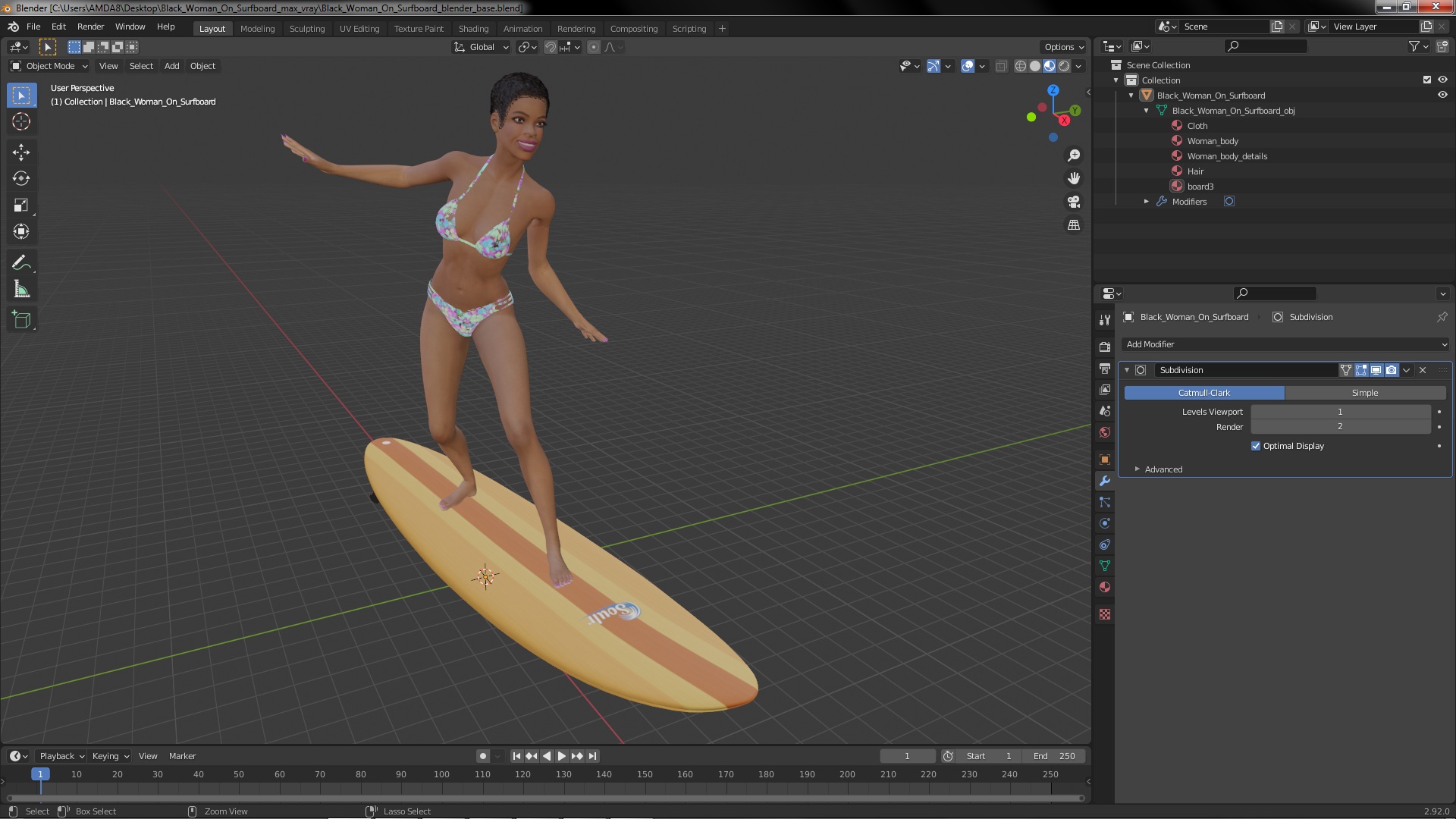Toggle Subdivision modifier On Cage display
Viewport: 1456px width, 819px height.
coord(1346,370)
